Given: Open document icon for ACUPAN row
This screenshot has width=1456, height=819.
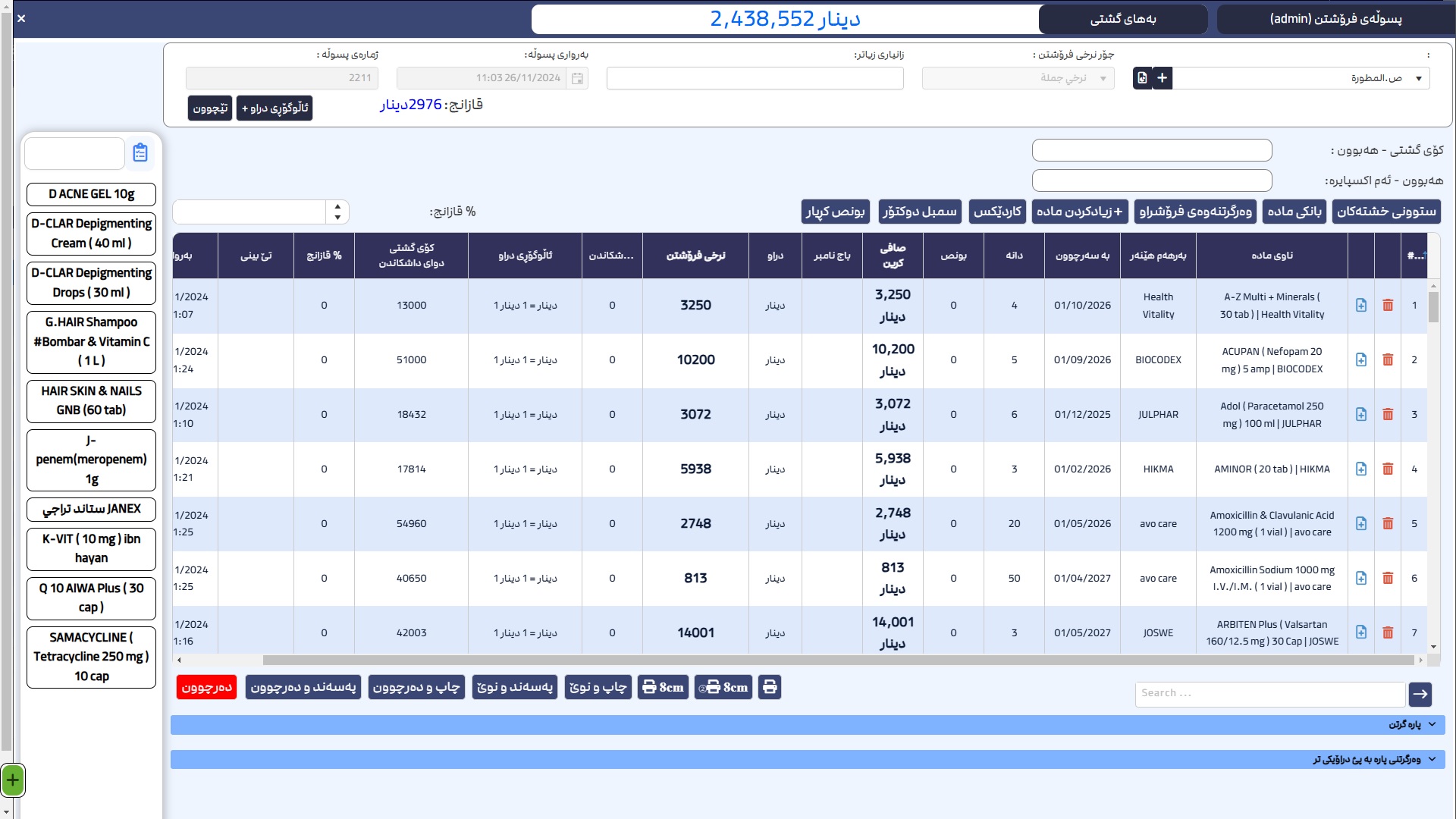Looking at the screenshot, I should (1361, 359).
